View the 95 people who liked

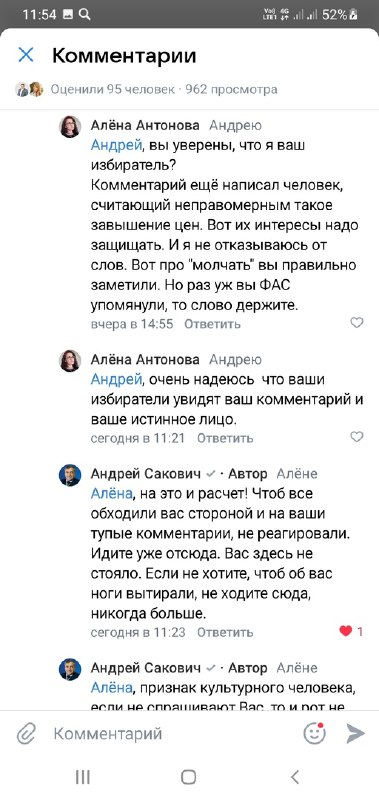[x=112, y=90]
